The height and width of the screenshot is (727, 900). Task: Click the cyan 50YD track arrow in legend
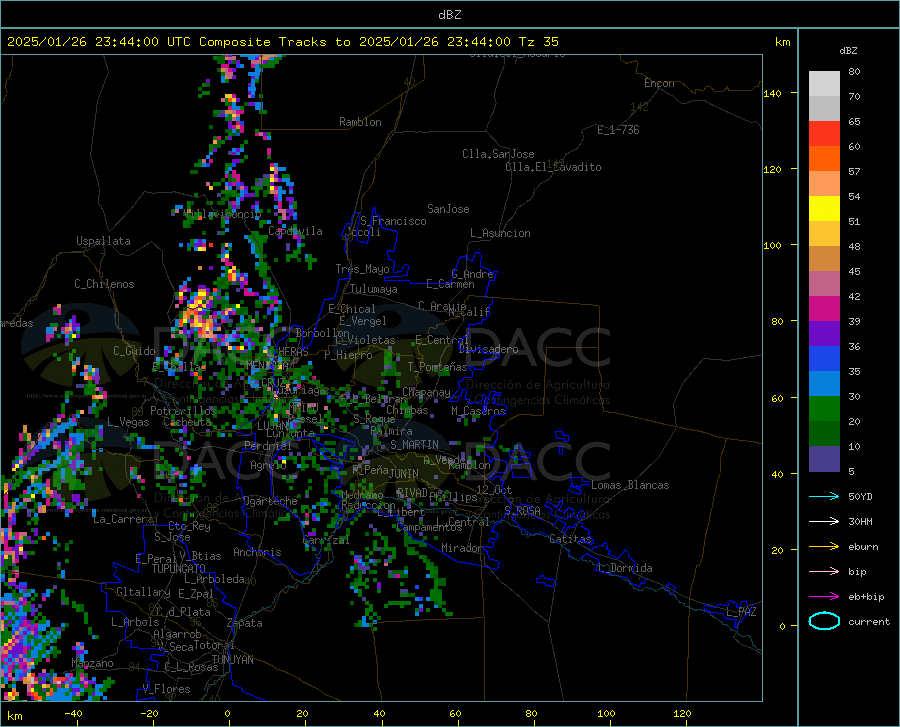click(x=824, y=496)
